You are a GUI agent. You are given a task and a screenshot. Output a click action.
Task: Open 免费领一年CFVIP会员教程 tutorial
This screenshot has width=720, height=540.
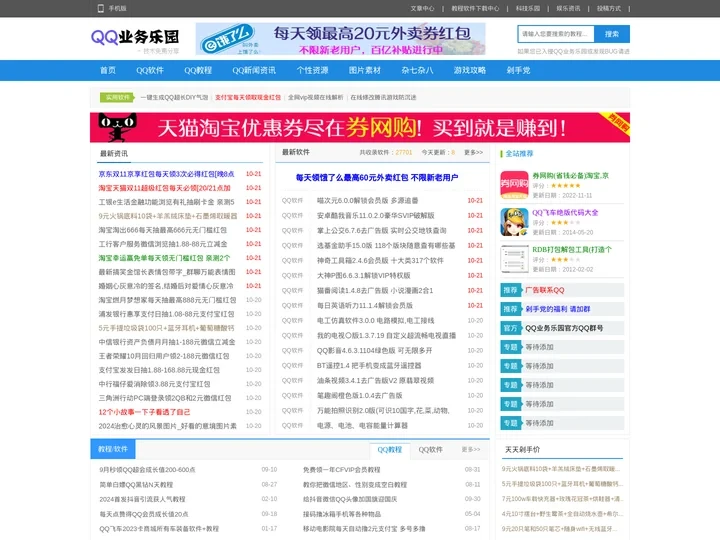pos(341,470)
